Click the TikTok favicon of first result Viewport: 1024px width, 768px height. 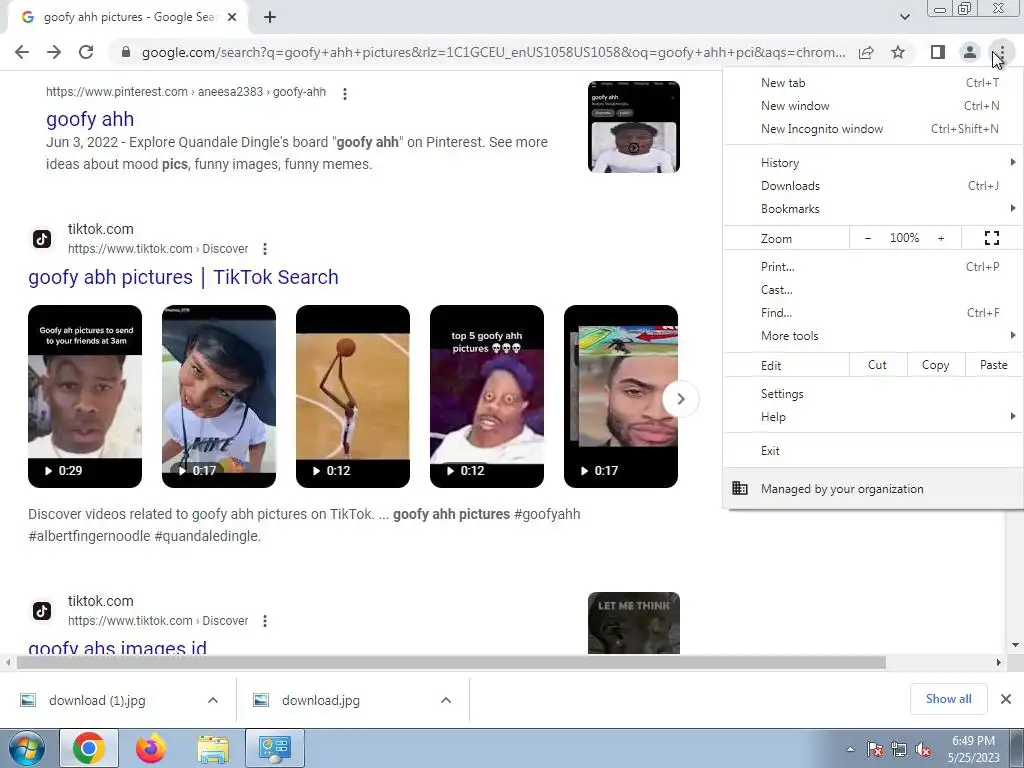(x=42, y=239)
